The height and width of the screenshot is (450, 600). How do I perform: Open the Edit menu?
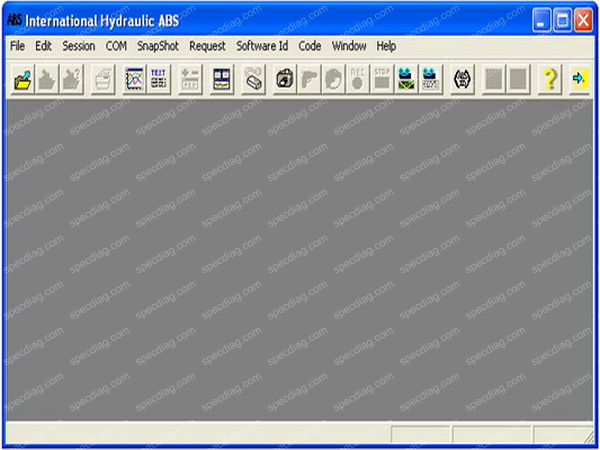pos(43,46)
